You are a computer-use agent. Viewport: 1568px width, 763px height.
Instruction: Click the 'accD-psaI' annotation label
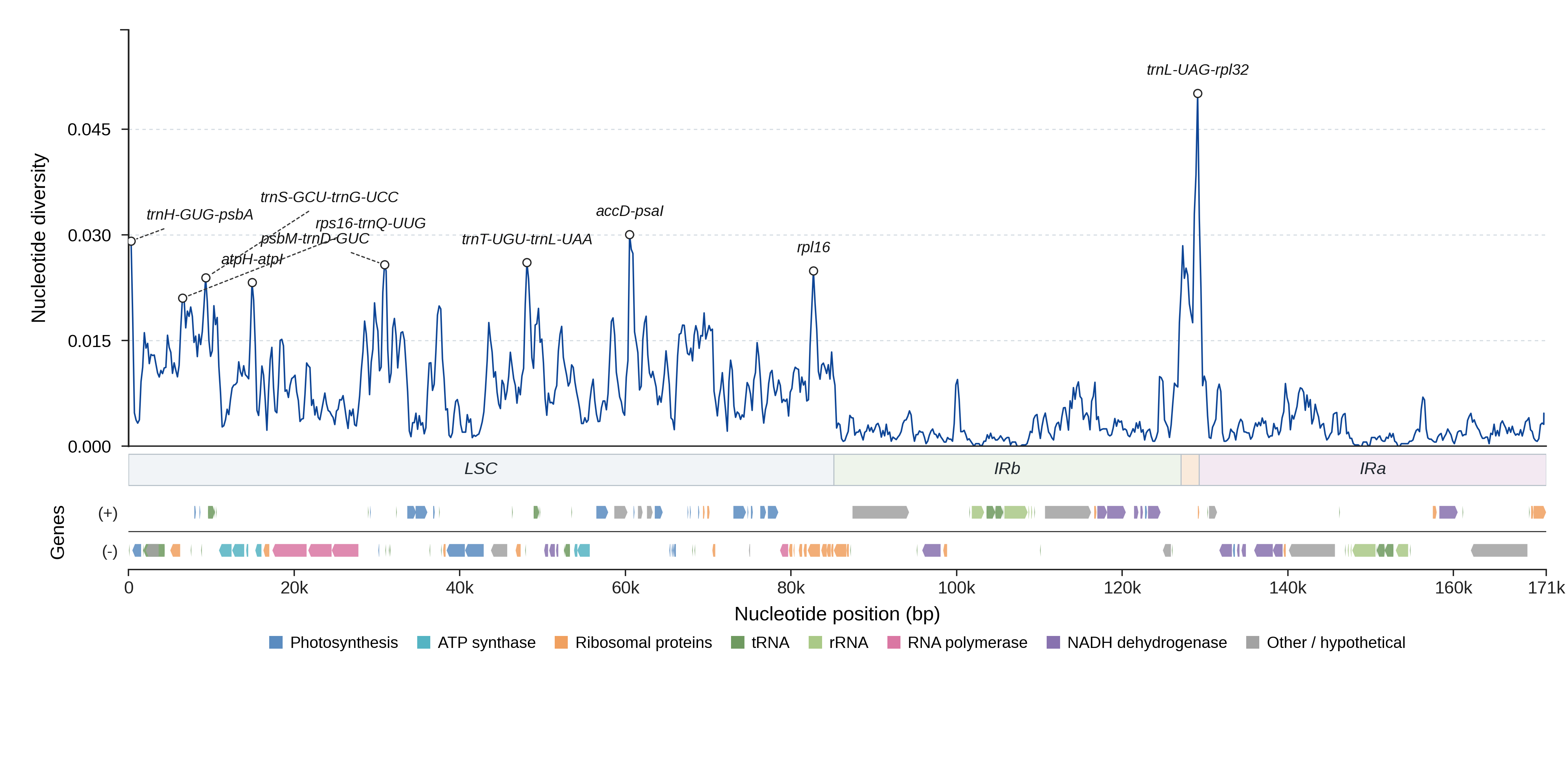click(629, 211)
